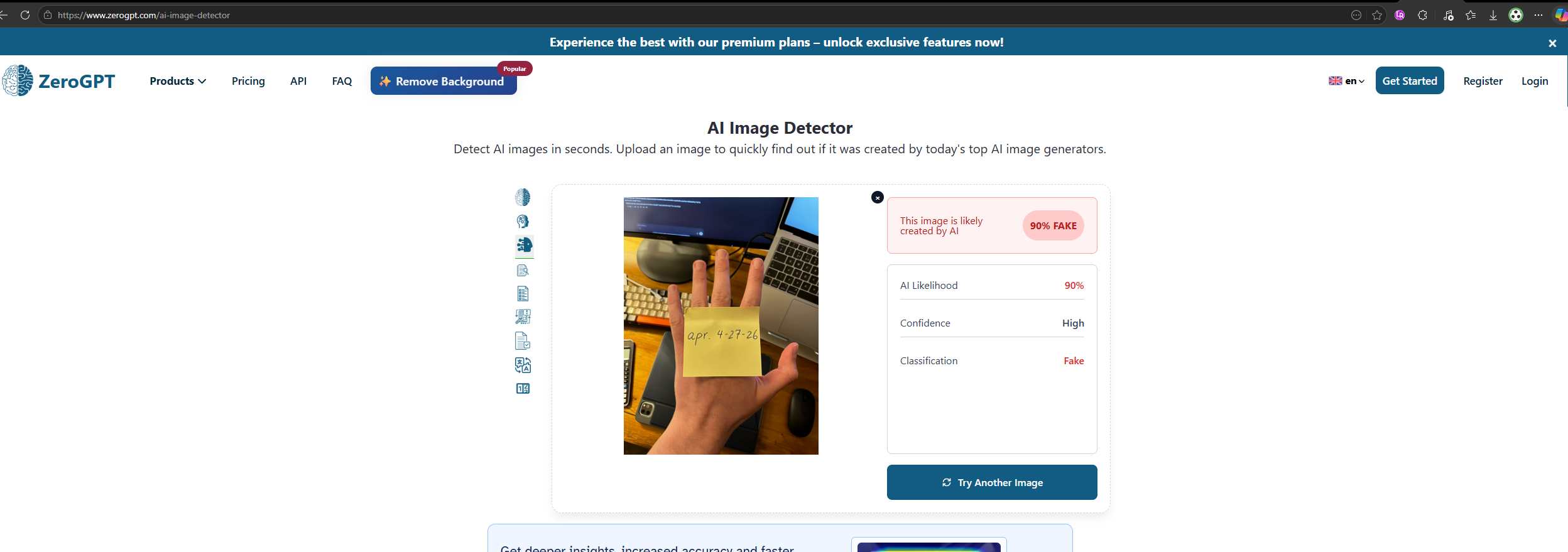The height and width of the screenshot is (552, 1568).
Task: Expand the Products dropdown menu
Action: coord(178,81)
